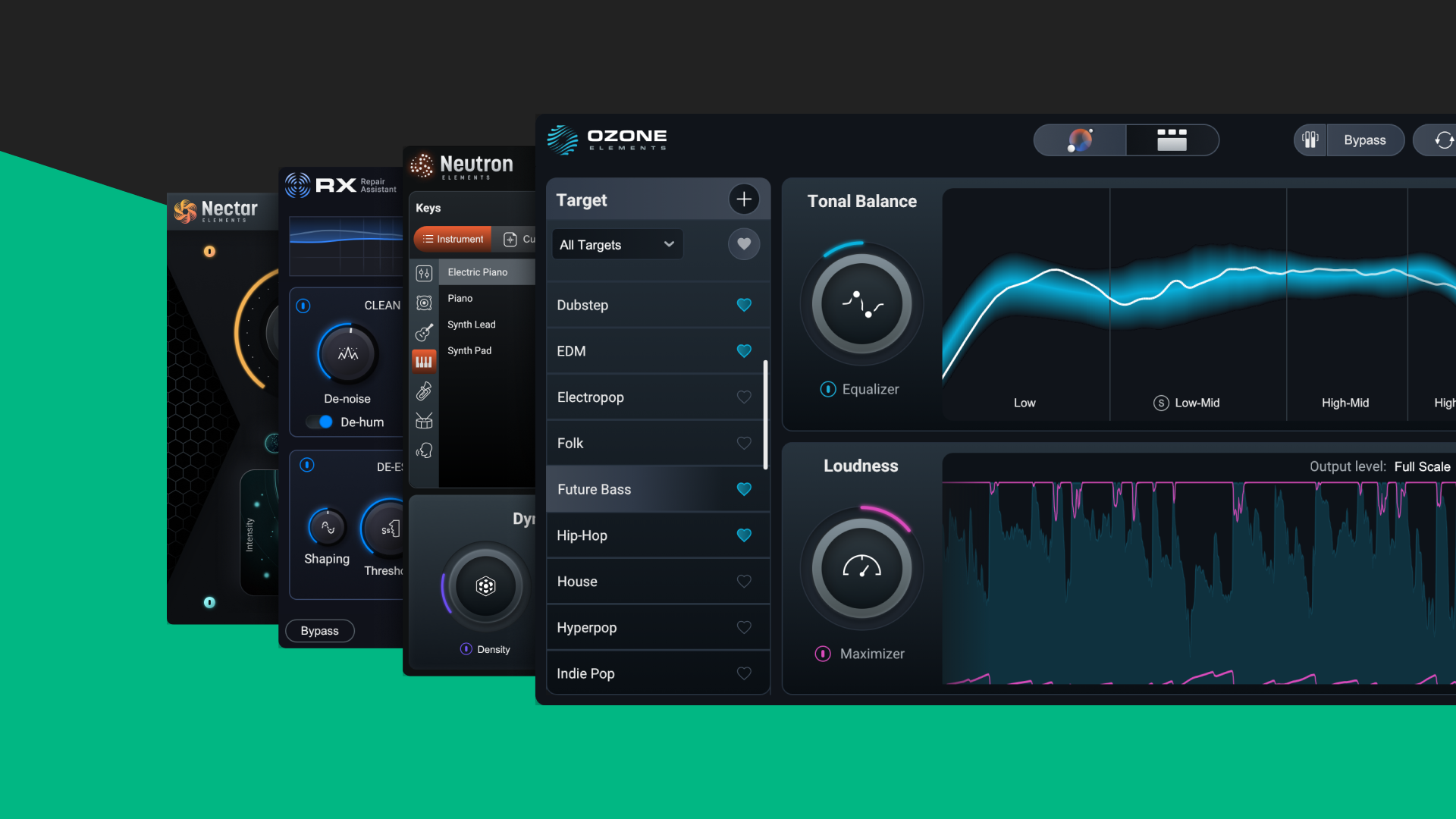Screen dimensions: 1456x819
Task: Click the Ozone Elements logo
Action: point(607,140)
